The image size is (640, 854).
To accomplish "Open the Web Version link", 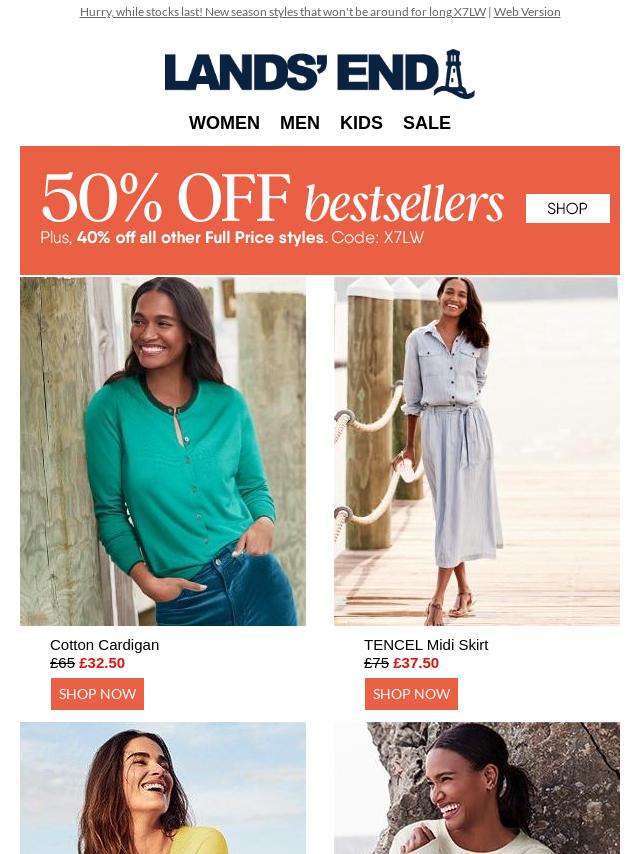I will tap(527, 11).
